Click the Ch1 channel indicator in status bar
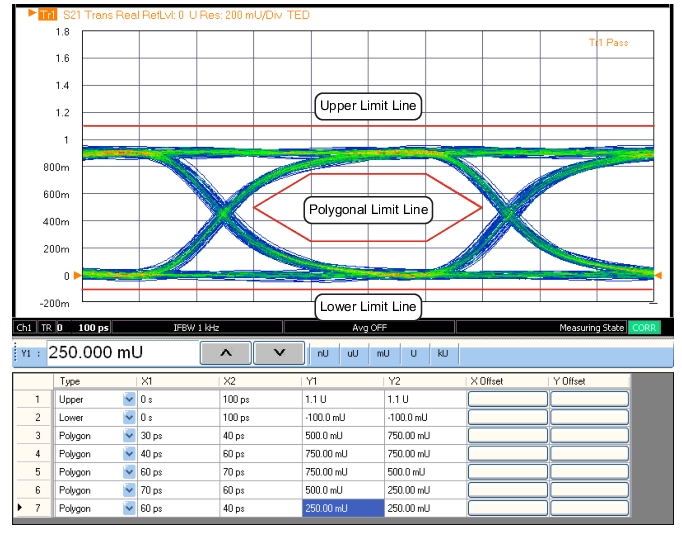Screen dimensions: 682x536 pos(24,328)
